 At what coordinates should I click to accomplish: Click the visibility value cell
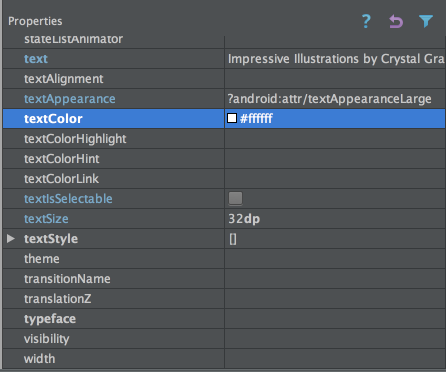tap(335, 339)
